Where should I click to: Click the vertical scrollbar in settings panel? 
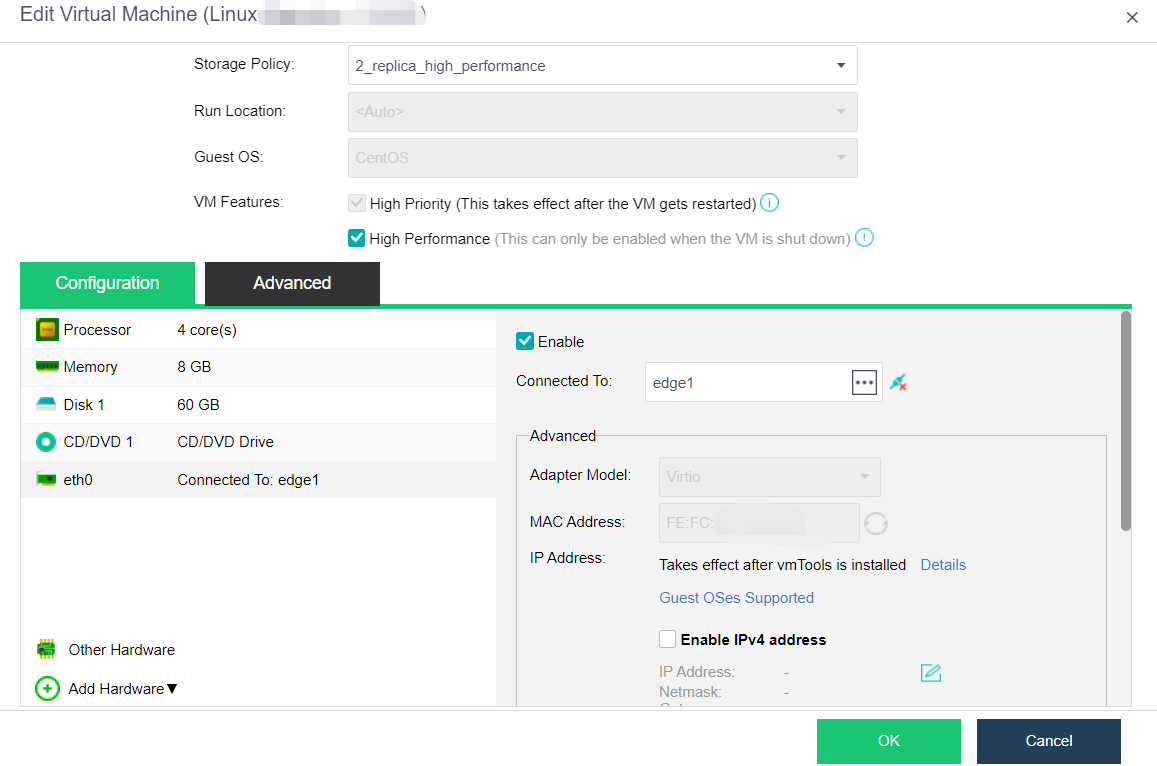pos(1126,420)
